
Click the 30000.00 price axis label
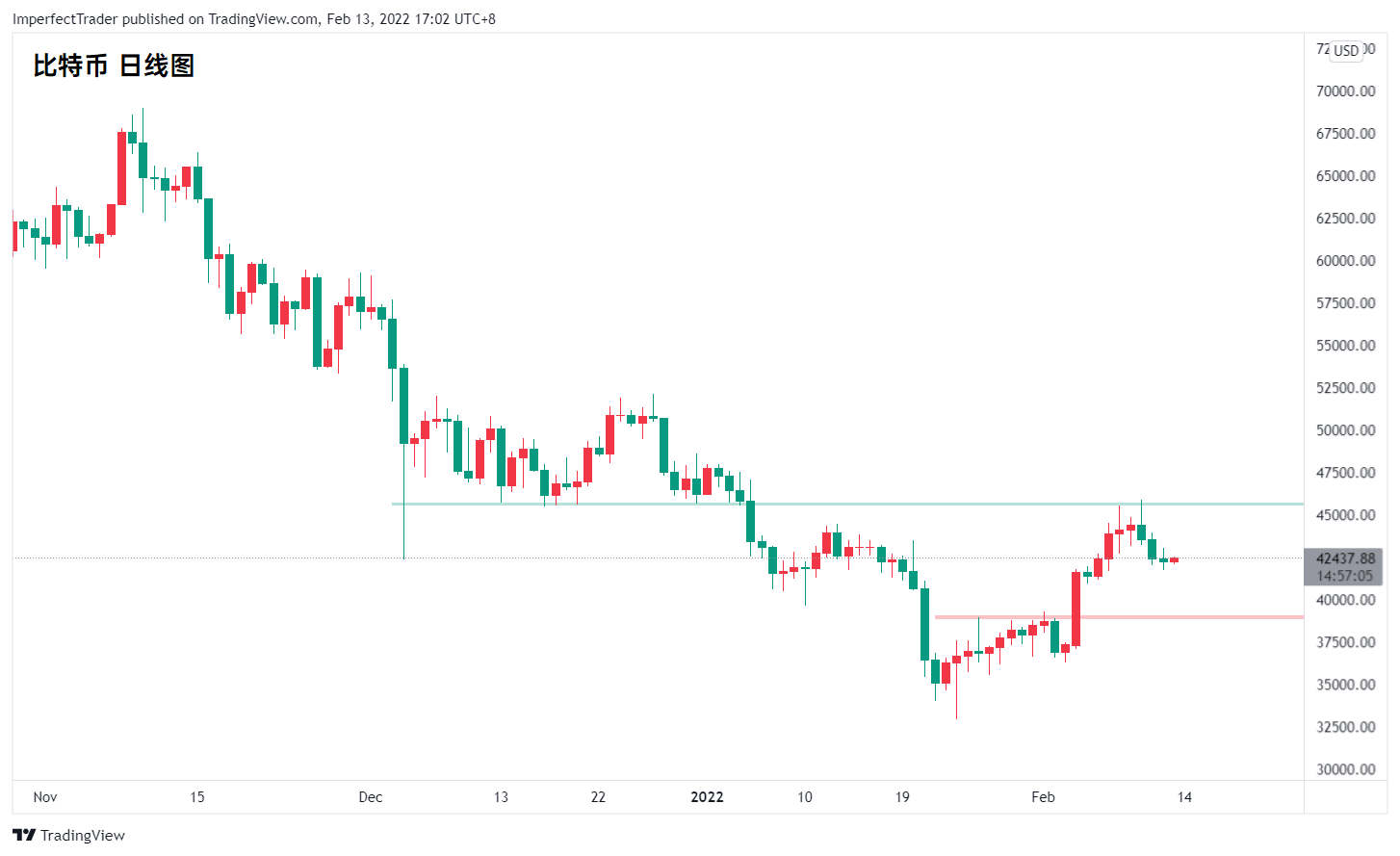point(1345,769)
